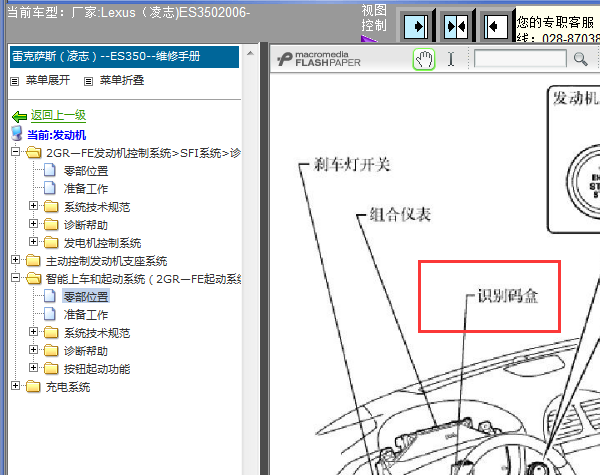Open the 充电系统 folder label
The height and width of the screenshot is (475, 600).
click(68, 387)
